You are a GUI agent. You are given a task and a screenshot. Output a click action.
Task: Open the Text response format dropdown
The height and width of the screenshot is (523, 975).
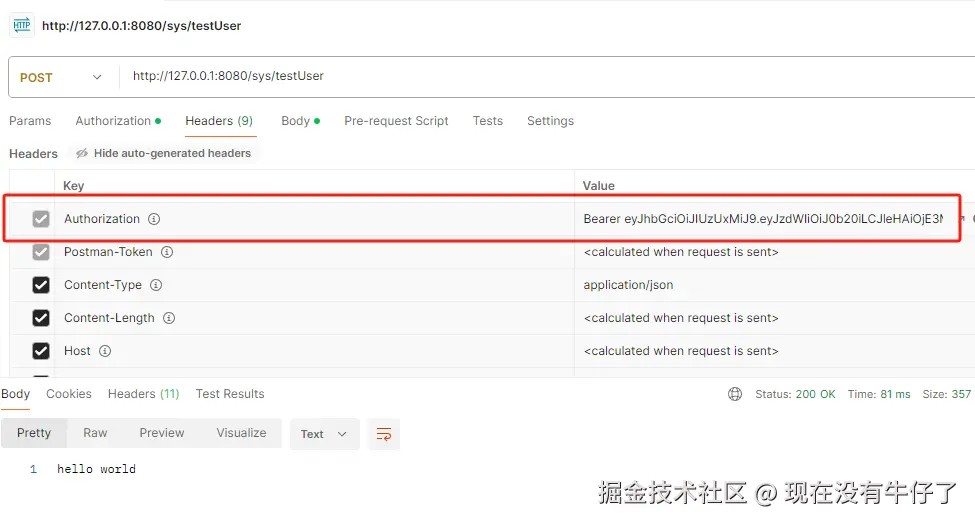(x=325, y=434)
